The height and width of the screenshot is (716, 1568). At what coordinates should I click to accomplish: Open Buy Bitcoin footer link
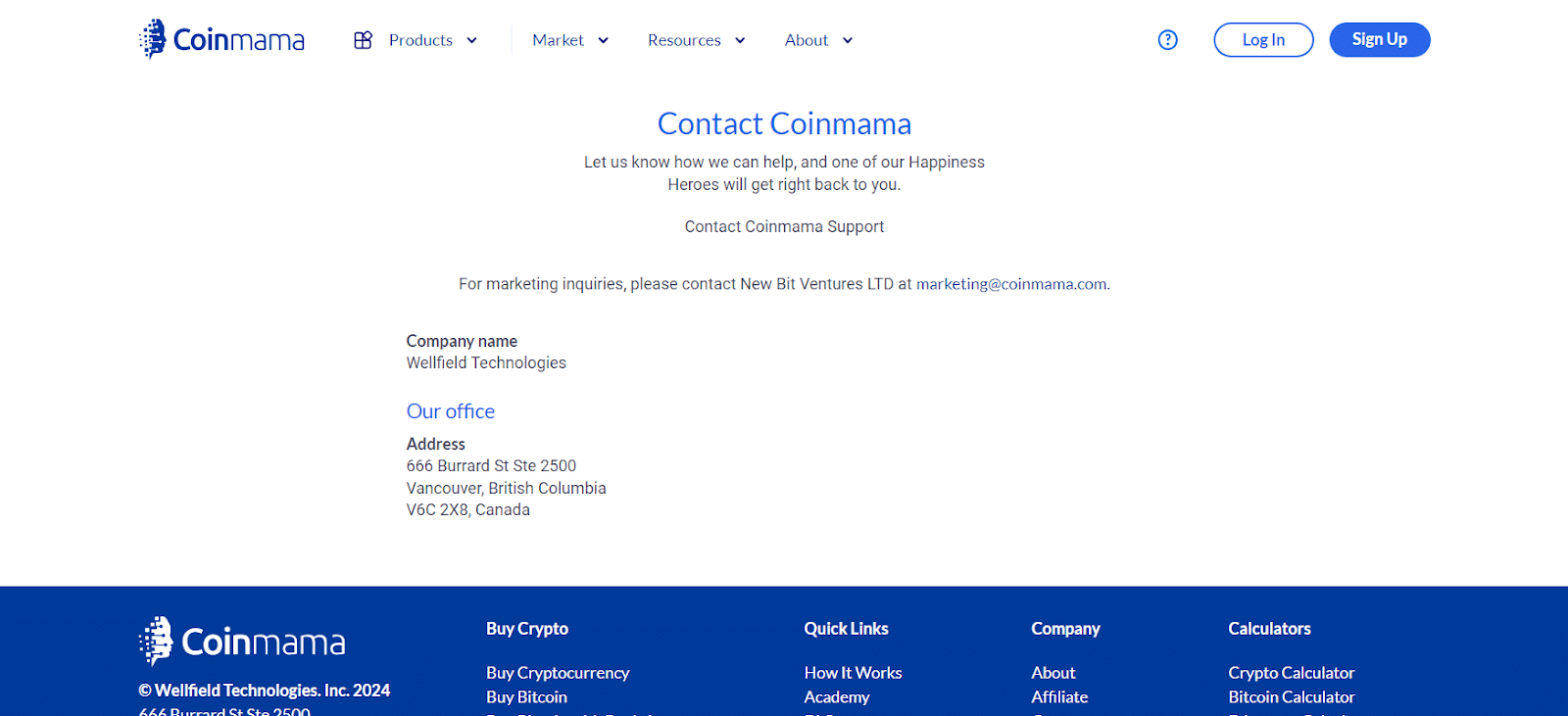coord(526,697)
